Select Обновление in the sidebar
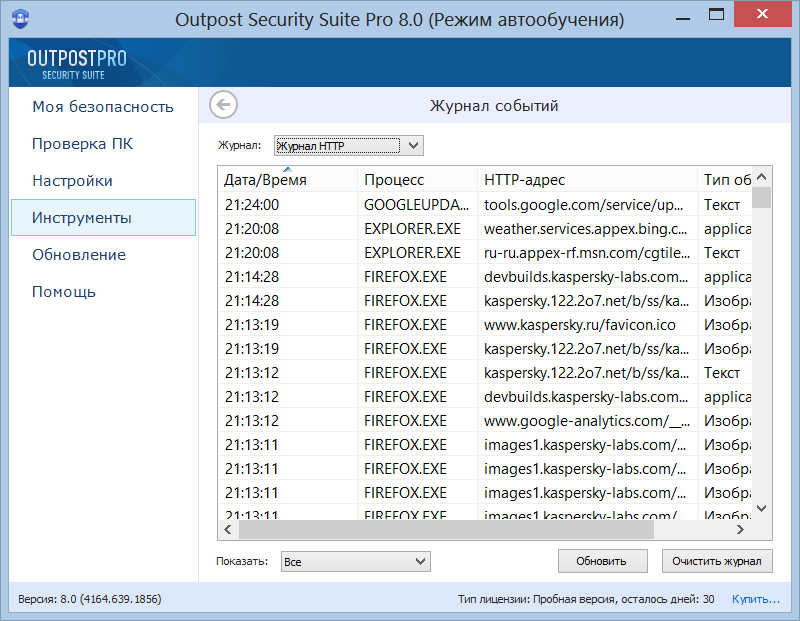 (79, 255)
